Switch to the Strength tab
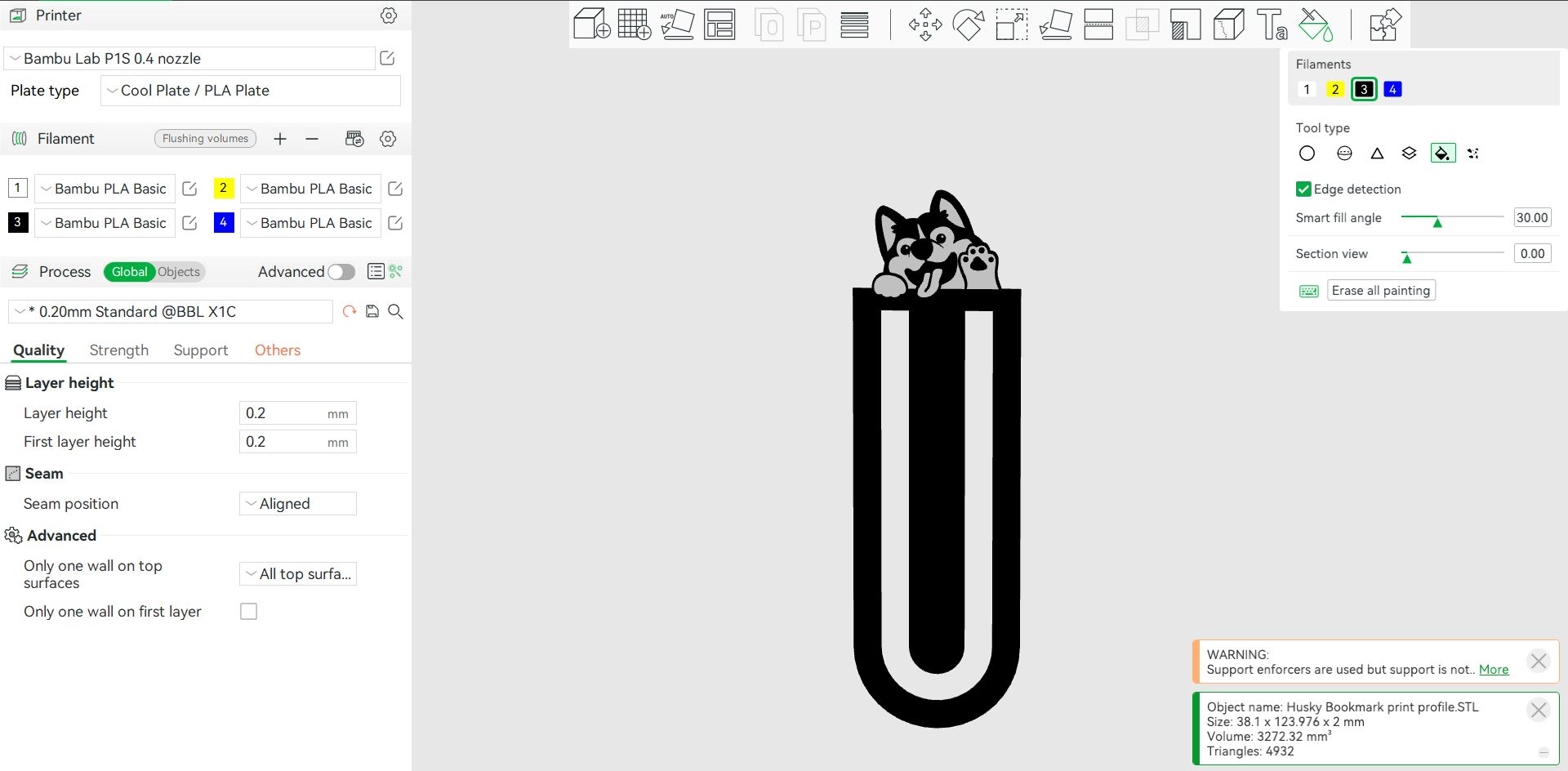Screen dimensions: 1568x771 (119, 350)
